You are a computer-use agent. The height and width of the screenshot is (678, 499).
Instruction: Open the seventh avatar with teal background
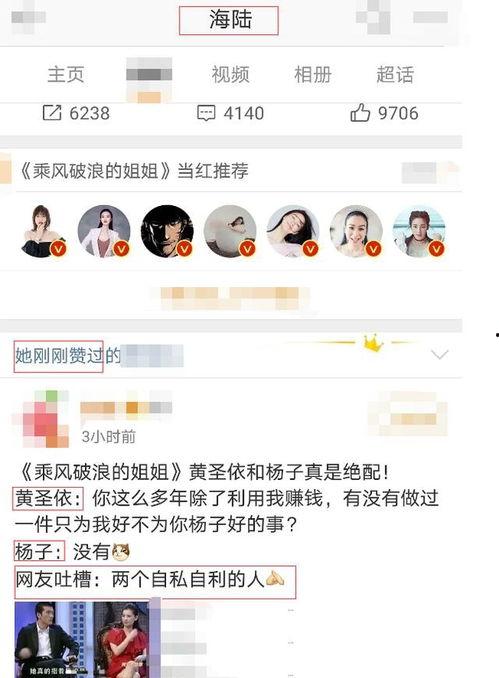click(419, 231)
